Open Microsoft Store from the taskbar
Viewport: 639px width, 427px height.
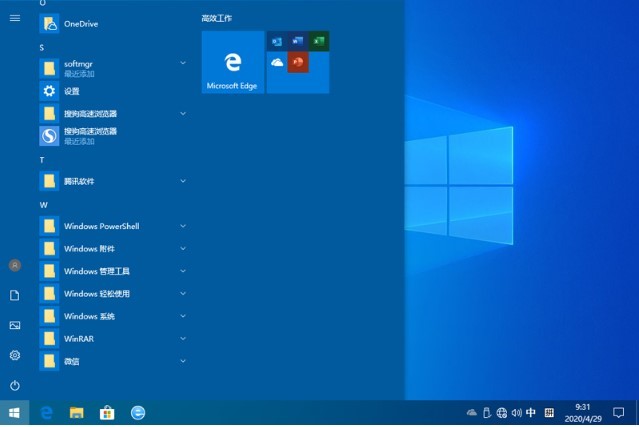pyautogui.click(x=106, y=412)
